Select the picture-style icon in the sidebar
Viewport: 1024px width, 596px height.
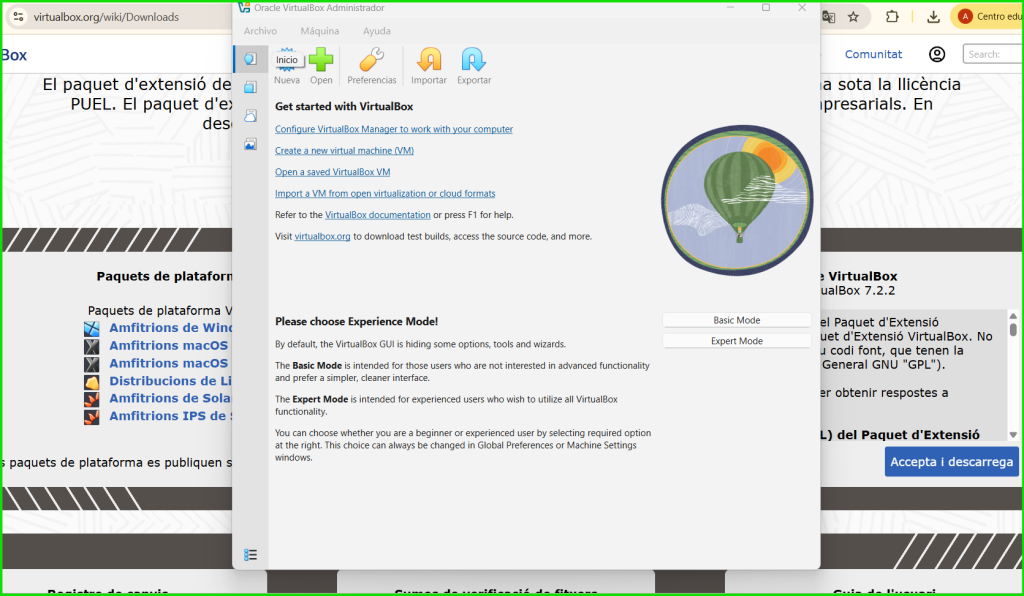pyautogui.click(x=250, y=145)
